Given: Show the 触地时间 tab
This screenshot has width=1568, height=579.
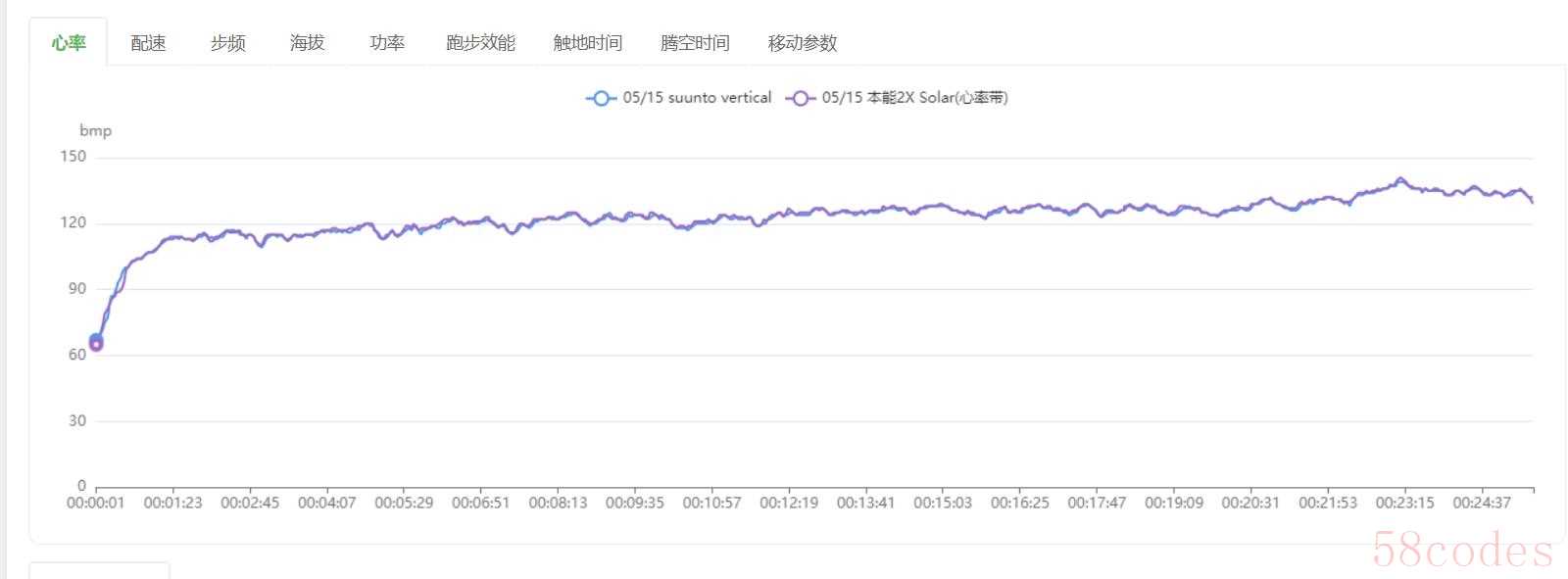Looking at the screenshot, I should (587, 43).
